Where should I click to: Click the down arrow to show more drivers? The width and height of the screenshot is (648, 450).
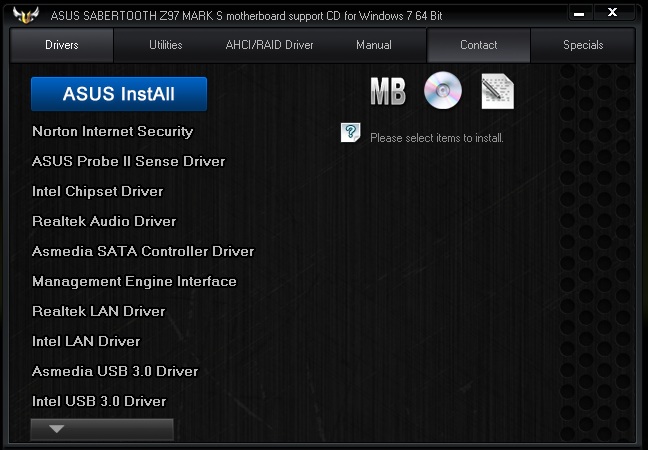(102, 429)
